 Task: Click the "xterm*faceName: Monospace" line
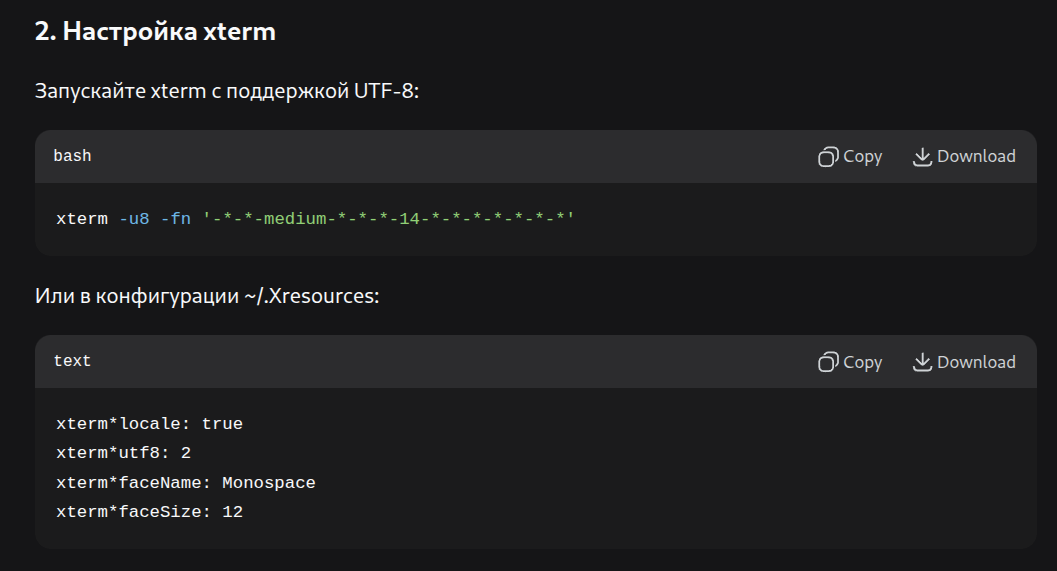185,483
